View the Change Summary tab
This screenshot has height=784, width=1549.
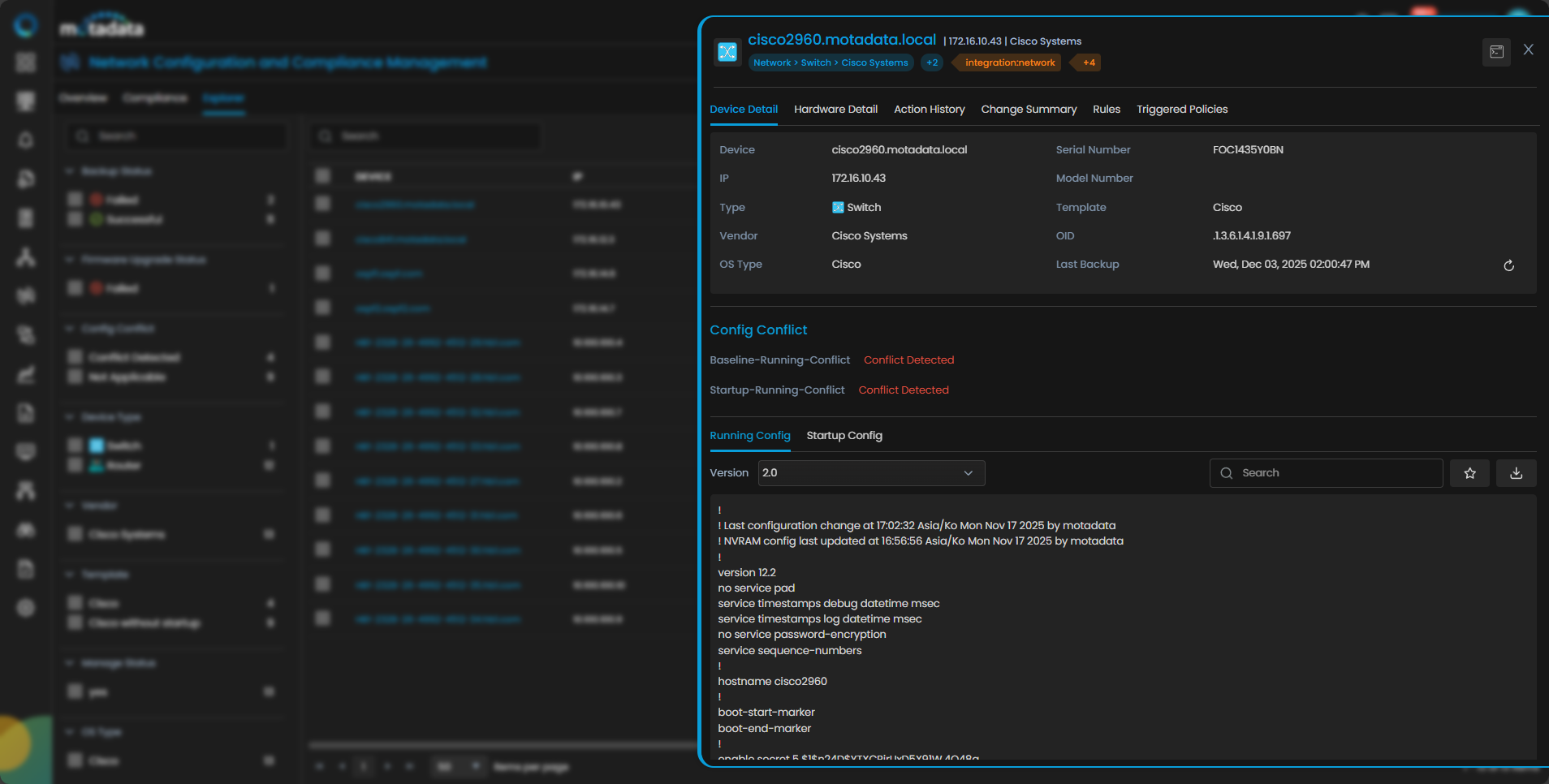coord(1029,110)
